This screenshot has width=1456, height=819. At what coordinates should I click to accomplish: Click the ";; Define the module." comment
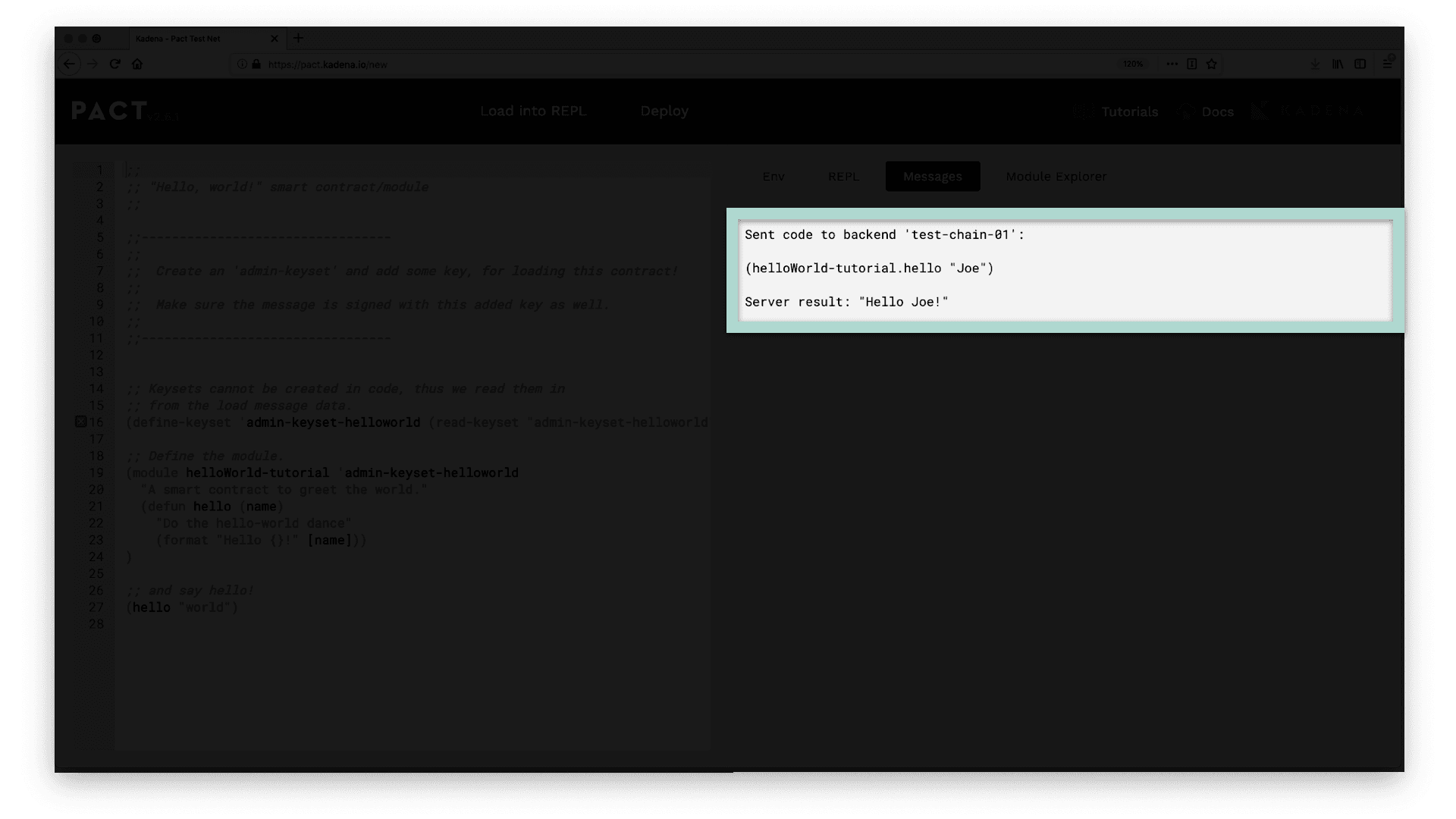click(x=205, y=456)
